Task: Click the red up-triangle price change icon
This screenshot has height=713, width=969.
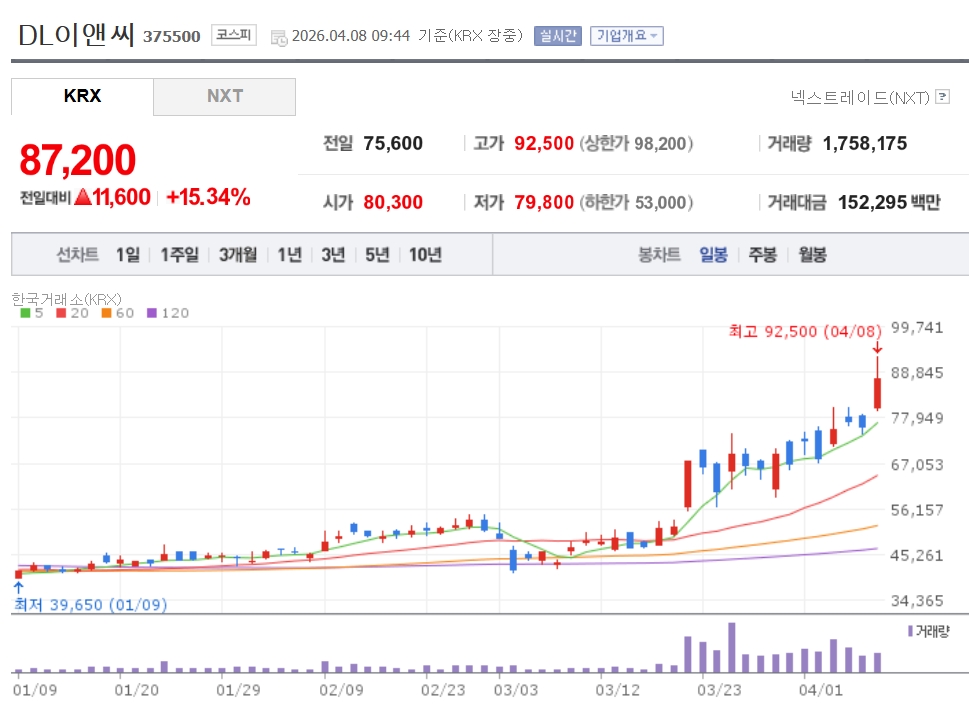Action: click(x=83, y=197)
